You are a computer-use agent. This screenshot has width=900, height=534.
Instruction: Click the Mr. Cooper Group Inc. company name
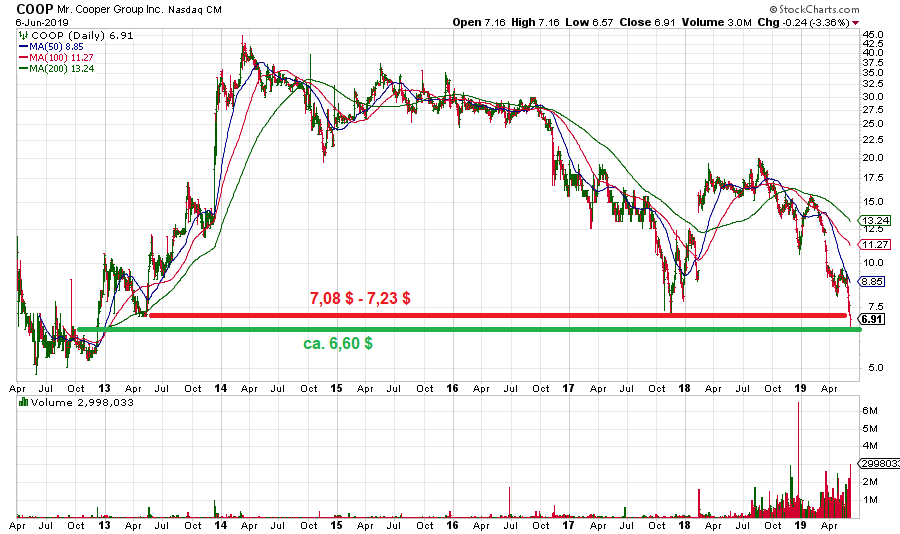(110, 10)
